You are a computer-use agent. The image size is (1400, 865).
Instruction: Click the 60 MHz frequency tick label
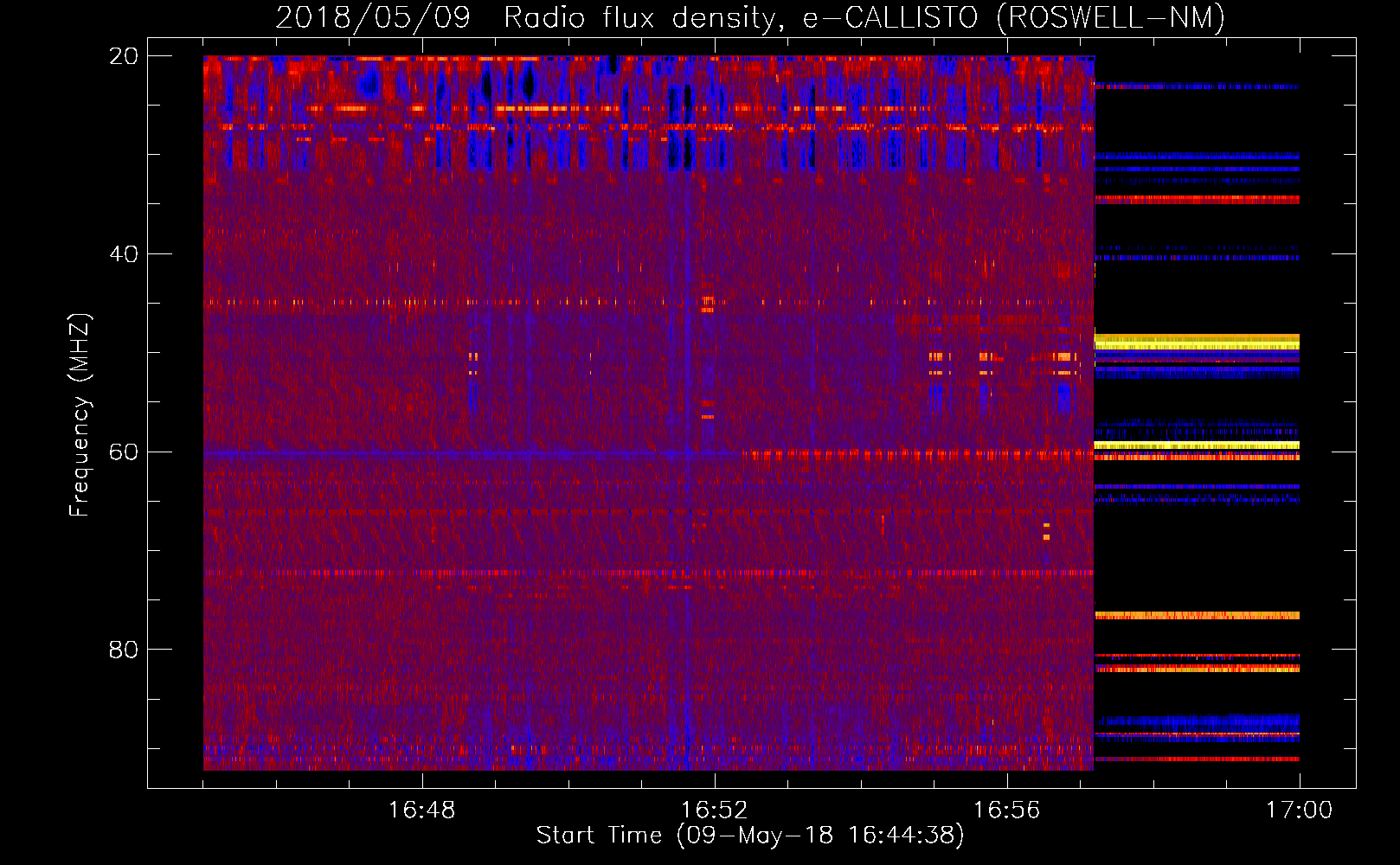pos(124,452)
